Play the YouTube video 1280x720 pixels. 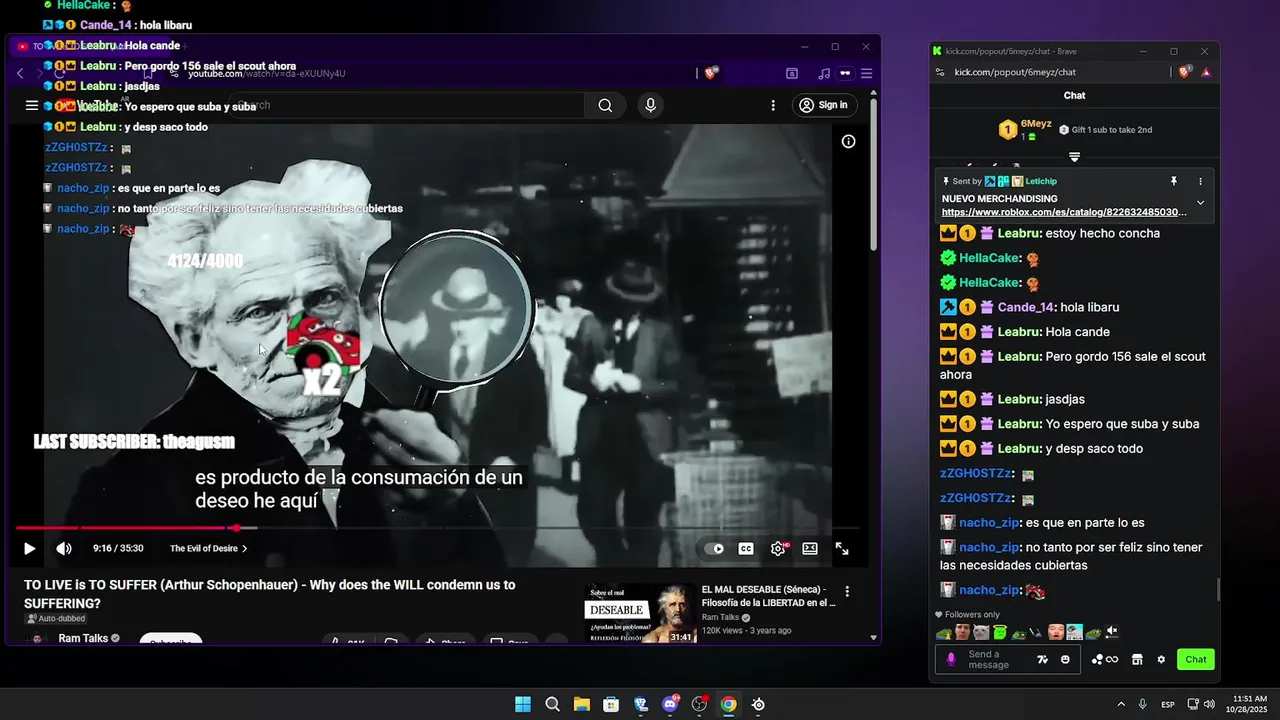[29, 548]
